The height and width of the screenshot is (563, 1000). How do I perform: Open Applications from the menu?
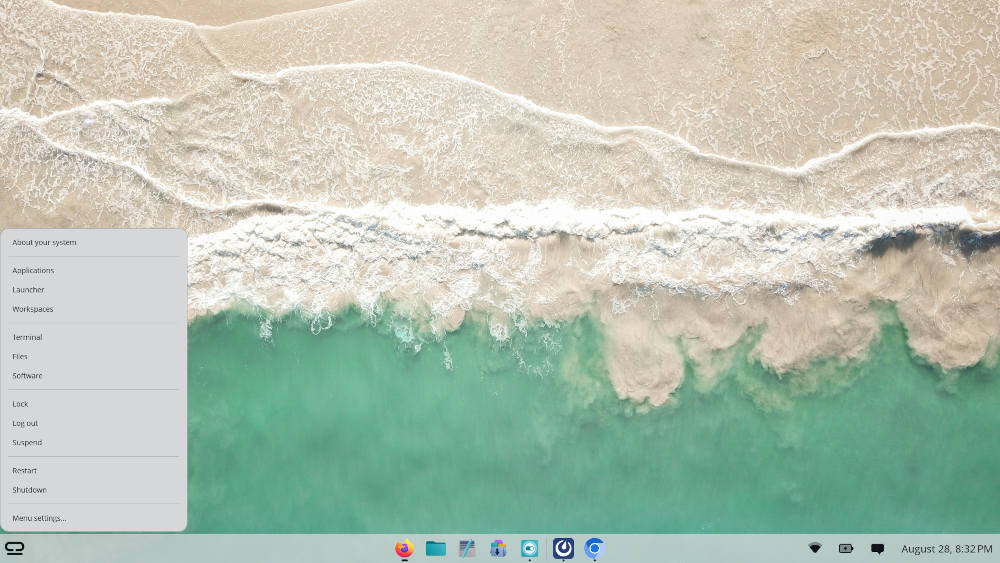click(x=33, y=270)
